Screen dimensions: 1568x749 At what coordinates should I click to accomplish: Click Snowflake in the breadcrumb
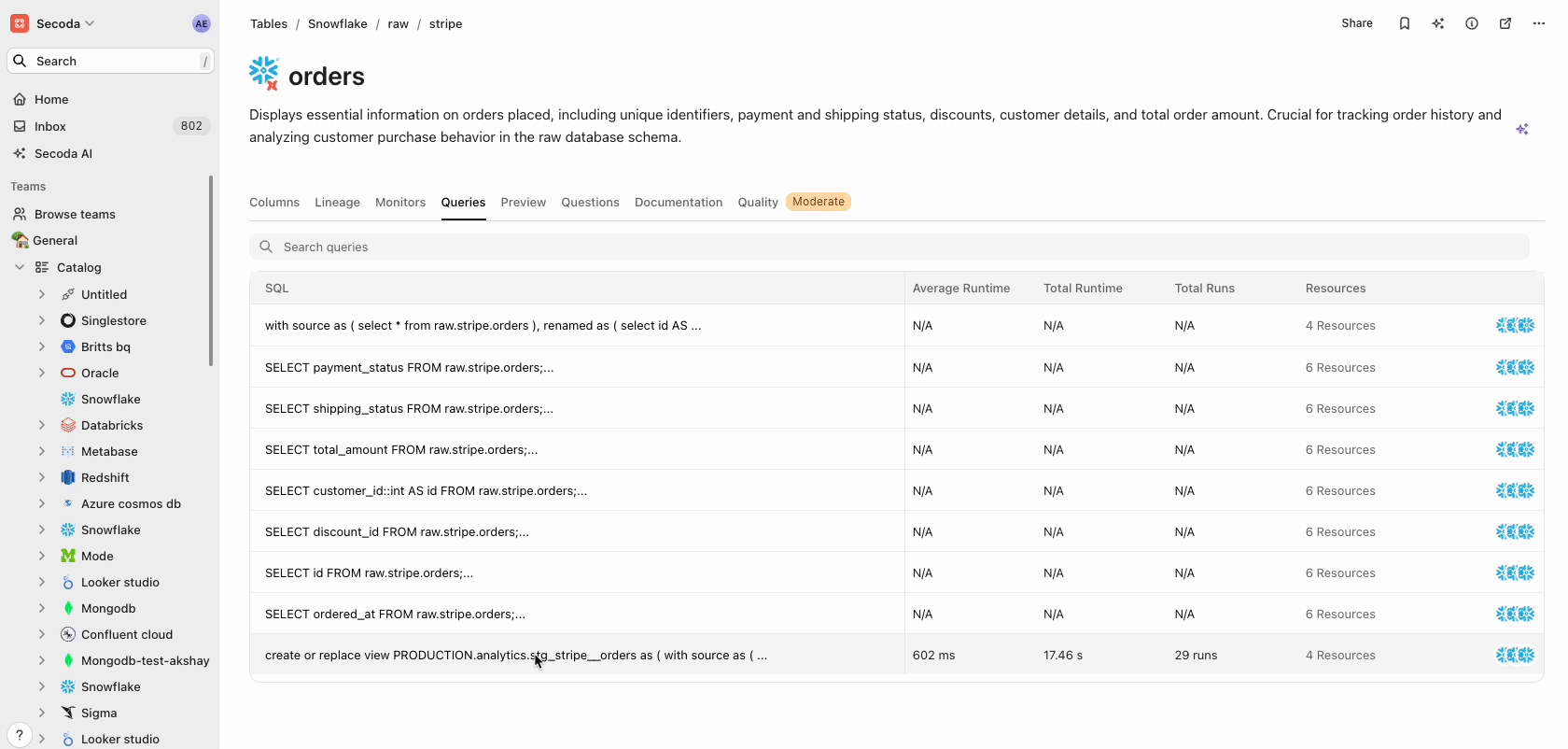[x=337, y=23]
